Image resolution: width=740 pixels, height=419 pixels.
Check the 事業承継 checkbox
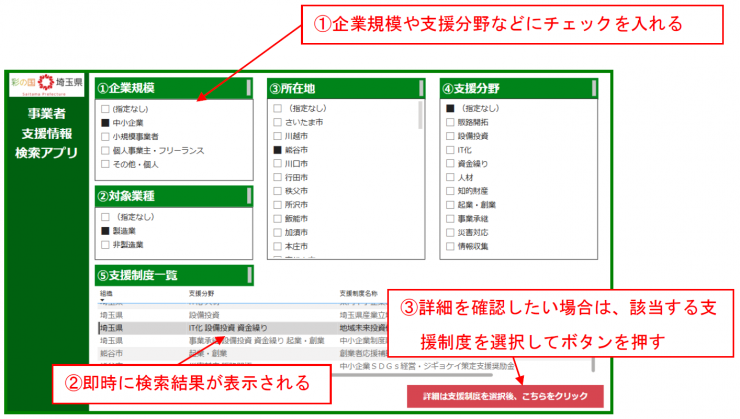point(450,219)
